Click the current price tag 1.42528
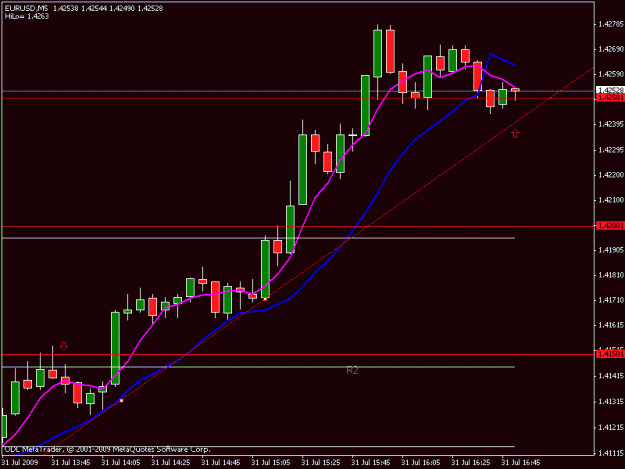 [610, 90]
